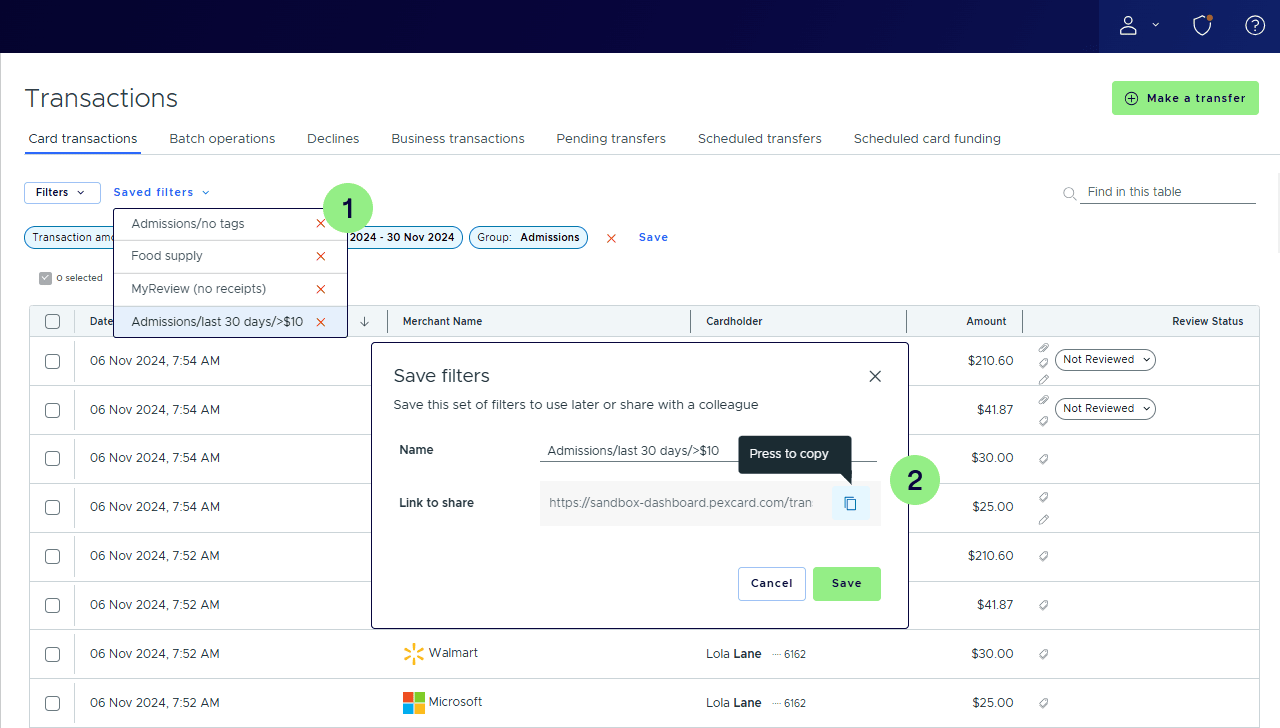1280x728 pixels.
Task: Click the copy link icon
Action: (850, 503)
